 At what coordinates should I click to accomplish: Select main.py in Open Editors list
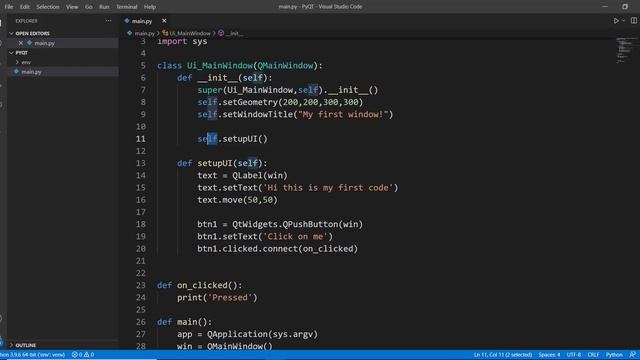click(44, 43)
